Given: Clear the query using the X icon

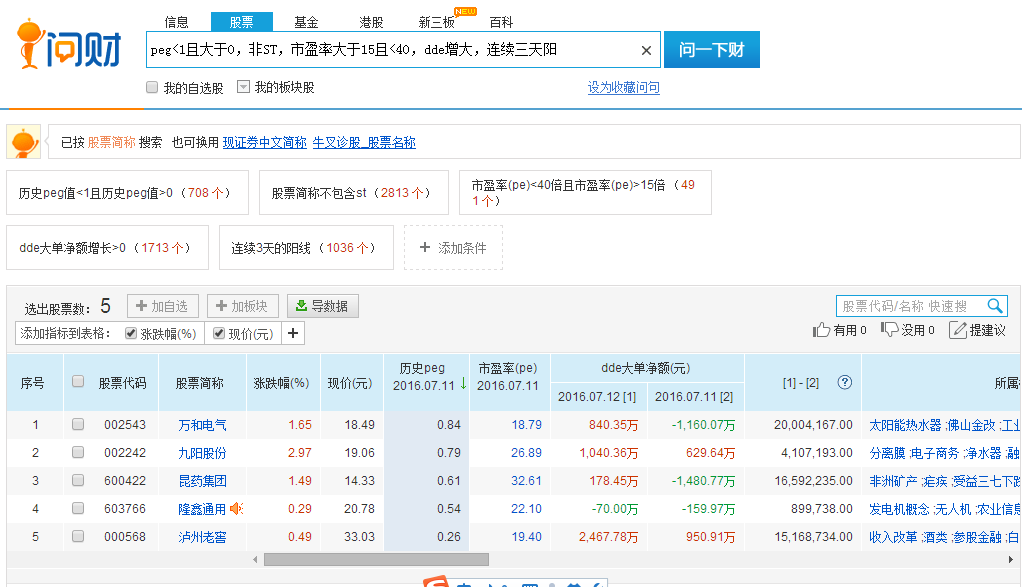Looking at the screenshot, I should click(x=646, y=49).
